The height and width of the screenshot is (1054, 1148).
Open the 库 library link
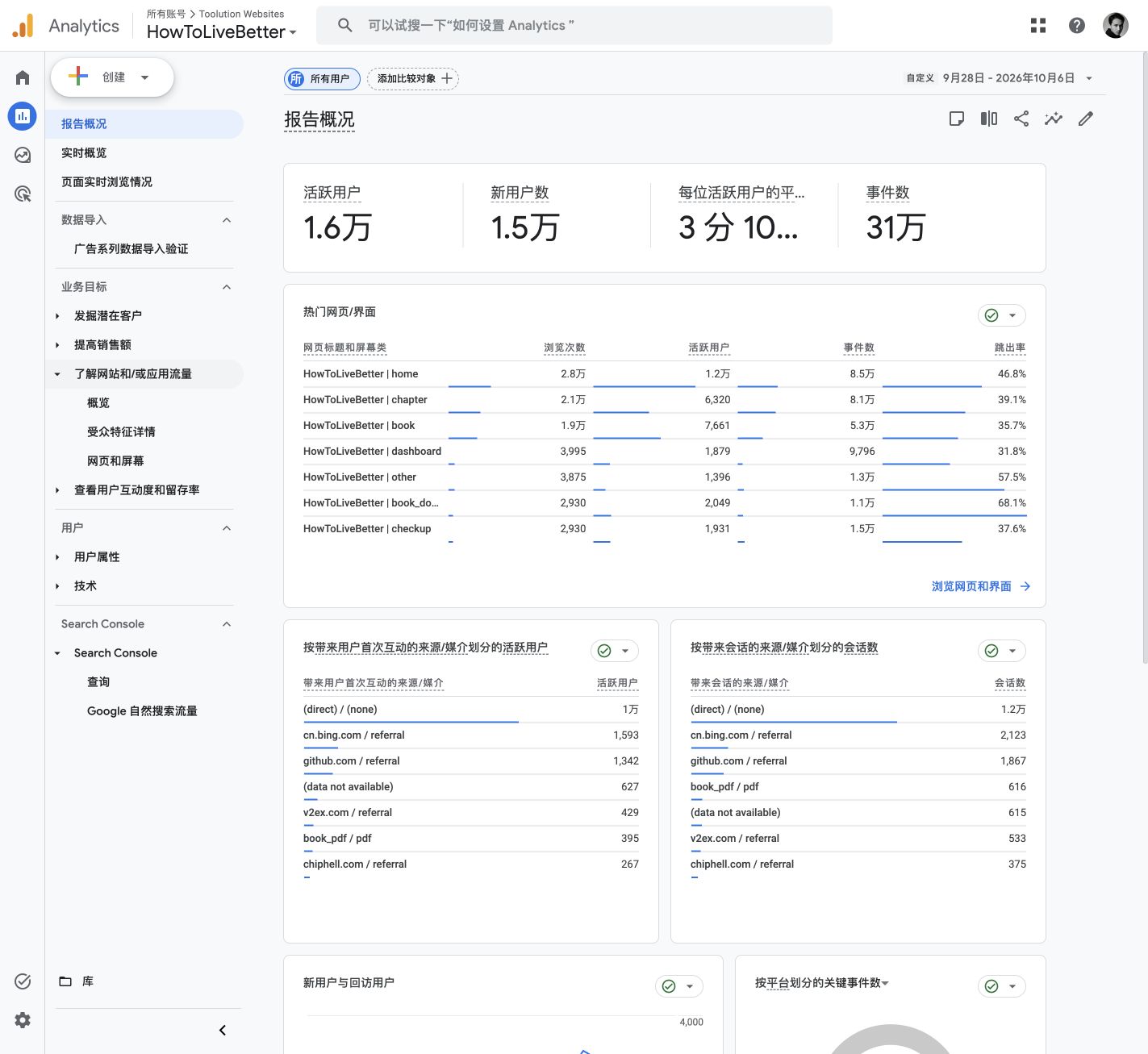click(77, 981)
